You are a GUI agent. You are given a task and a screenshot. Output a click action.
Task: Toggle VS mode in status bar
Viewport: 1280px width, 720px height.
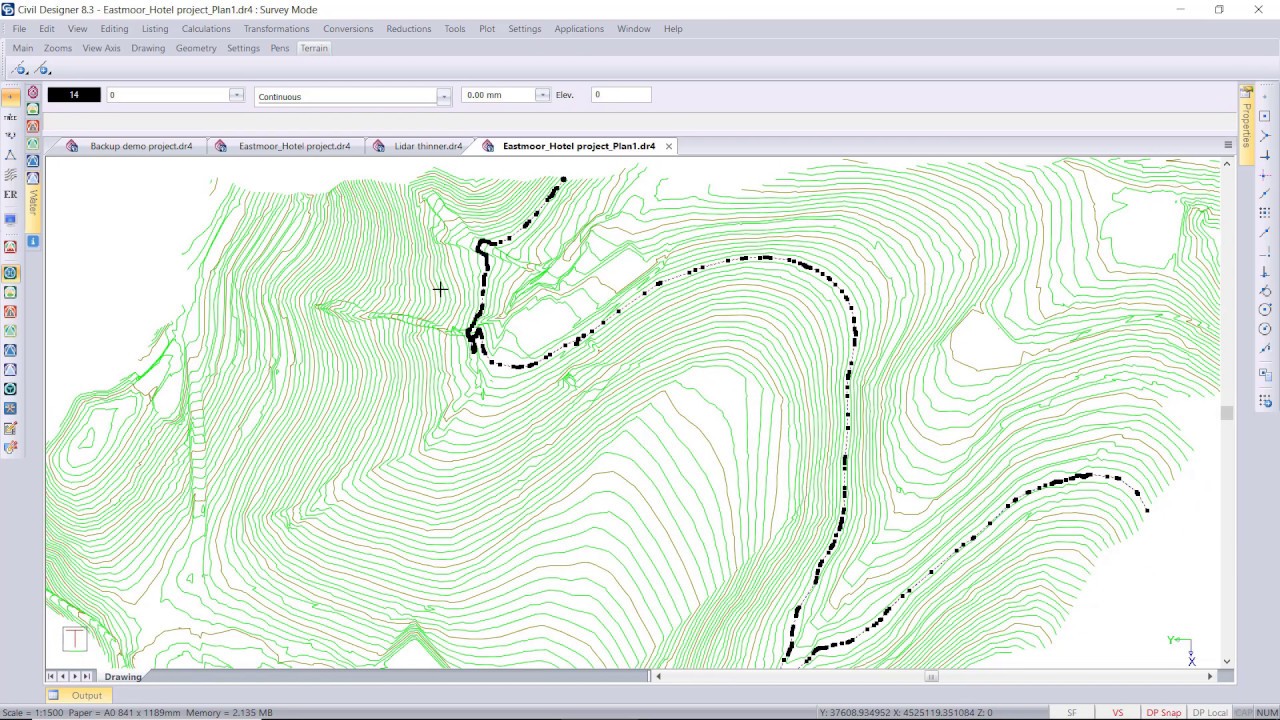[x=1118, y=713]
